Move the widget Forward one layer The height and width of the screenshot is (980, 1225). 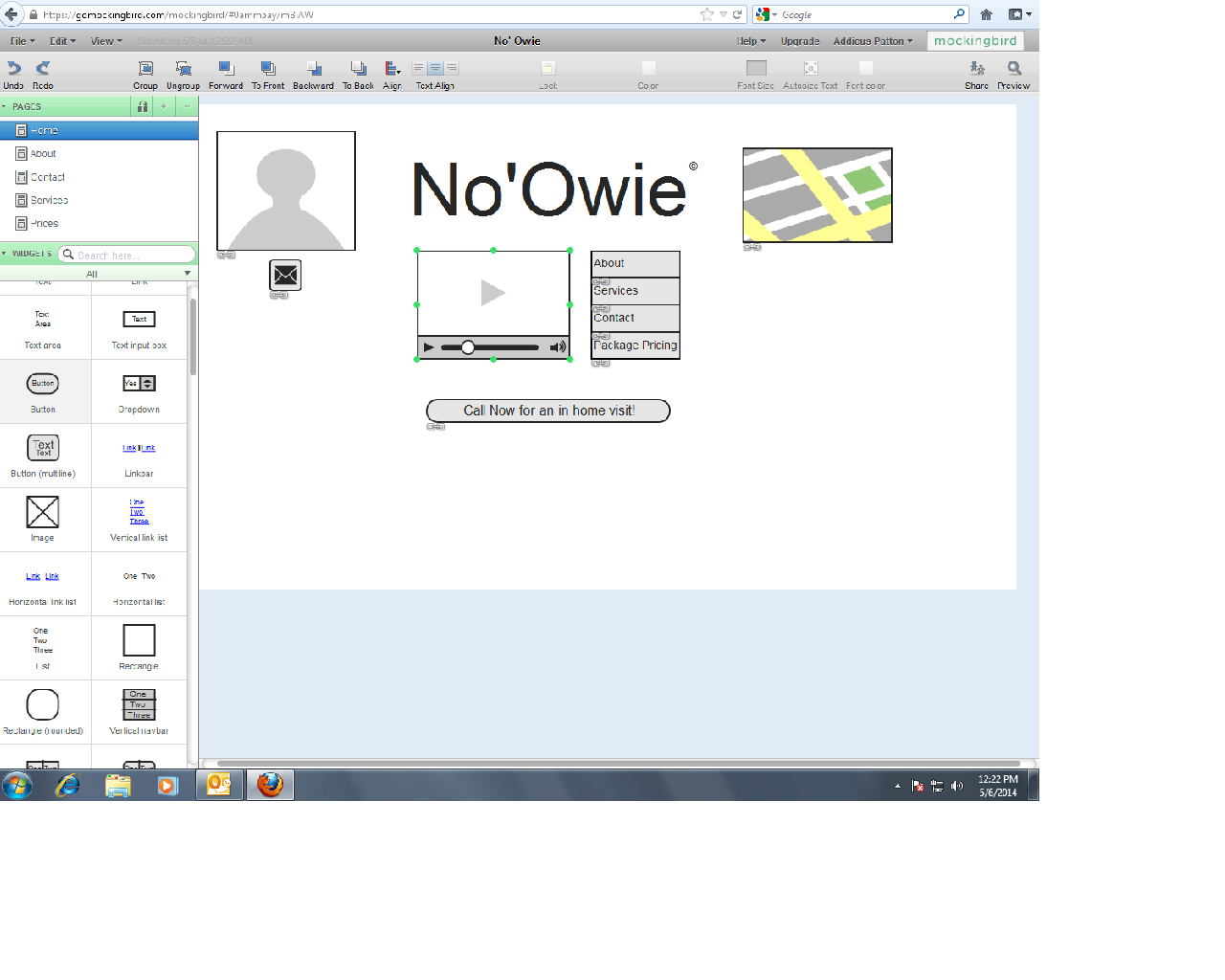coord(226,75)
